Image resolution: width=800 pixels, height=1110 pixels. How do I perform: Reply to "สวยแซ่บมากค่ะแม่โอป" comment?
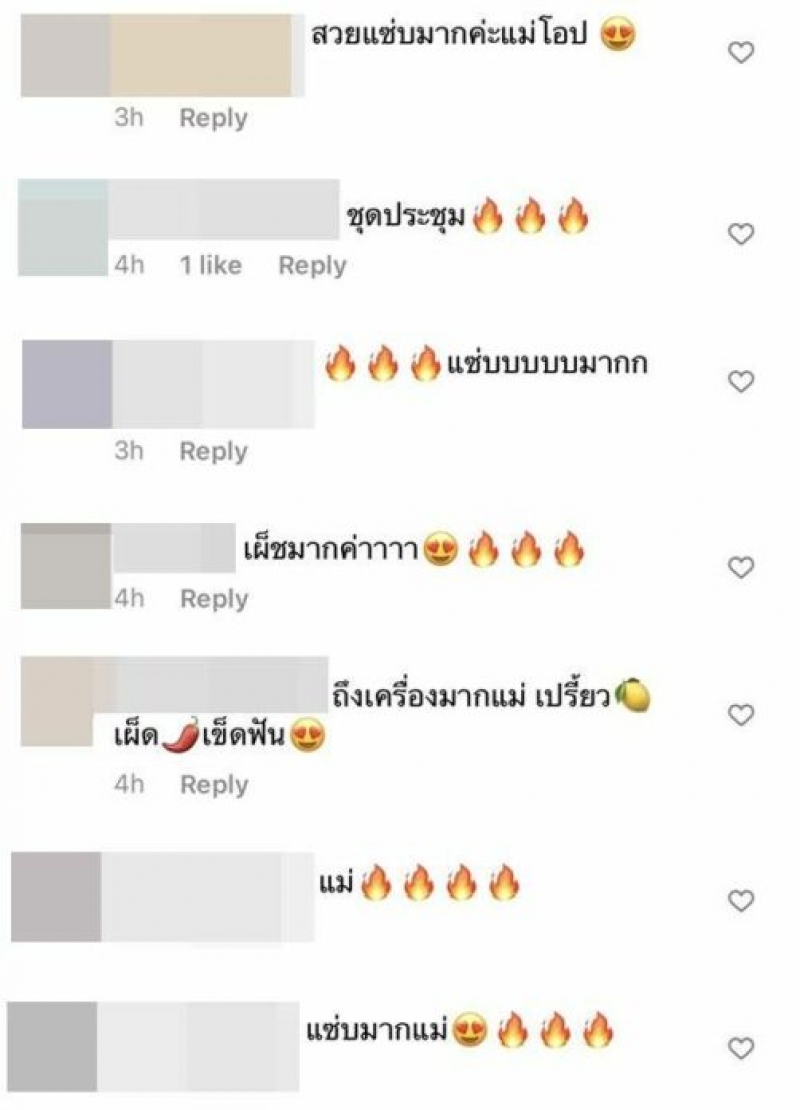(213, 118)
